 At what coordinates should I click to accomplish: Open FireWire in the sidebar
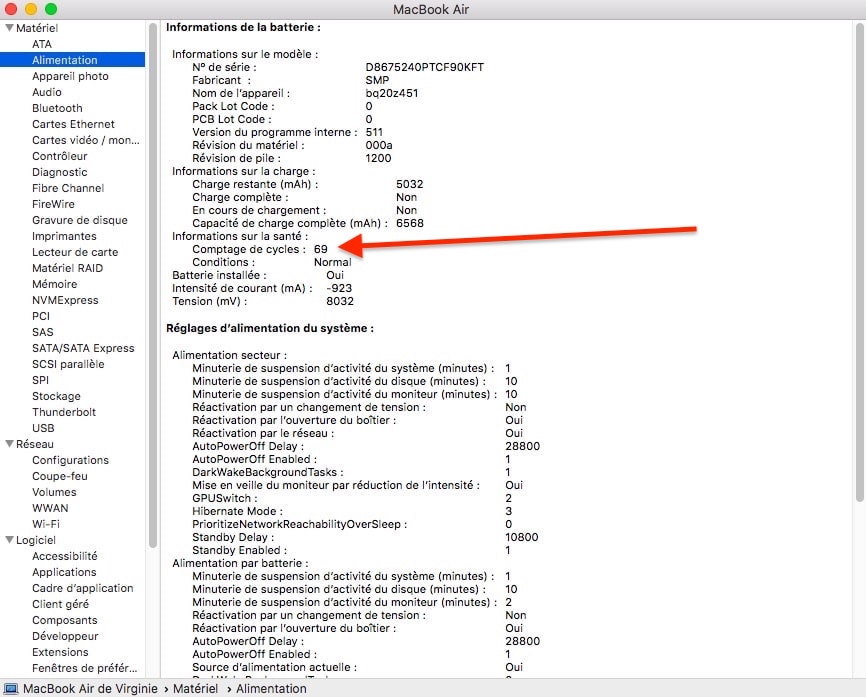tap(53, 204)
